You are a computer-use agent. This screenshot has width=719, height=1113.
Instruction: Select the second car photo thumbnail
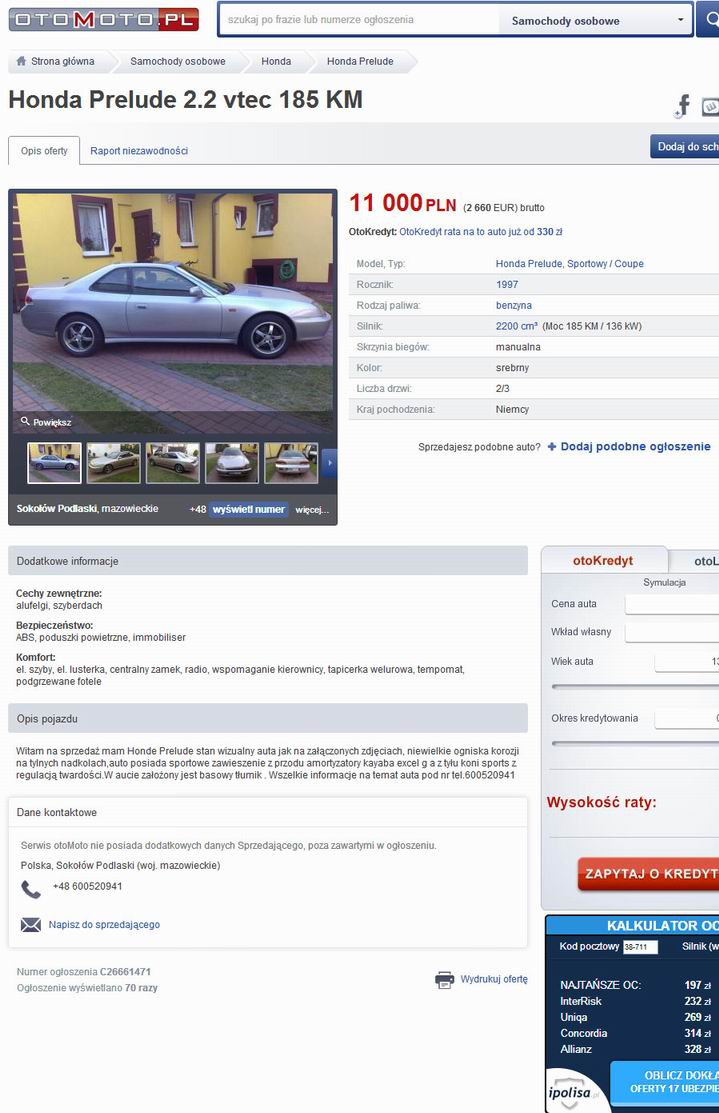pos(114,463)
